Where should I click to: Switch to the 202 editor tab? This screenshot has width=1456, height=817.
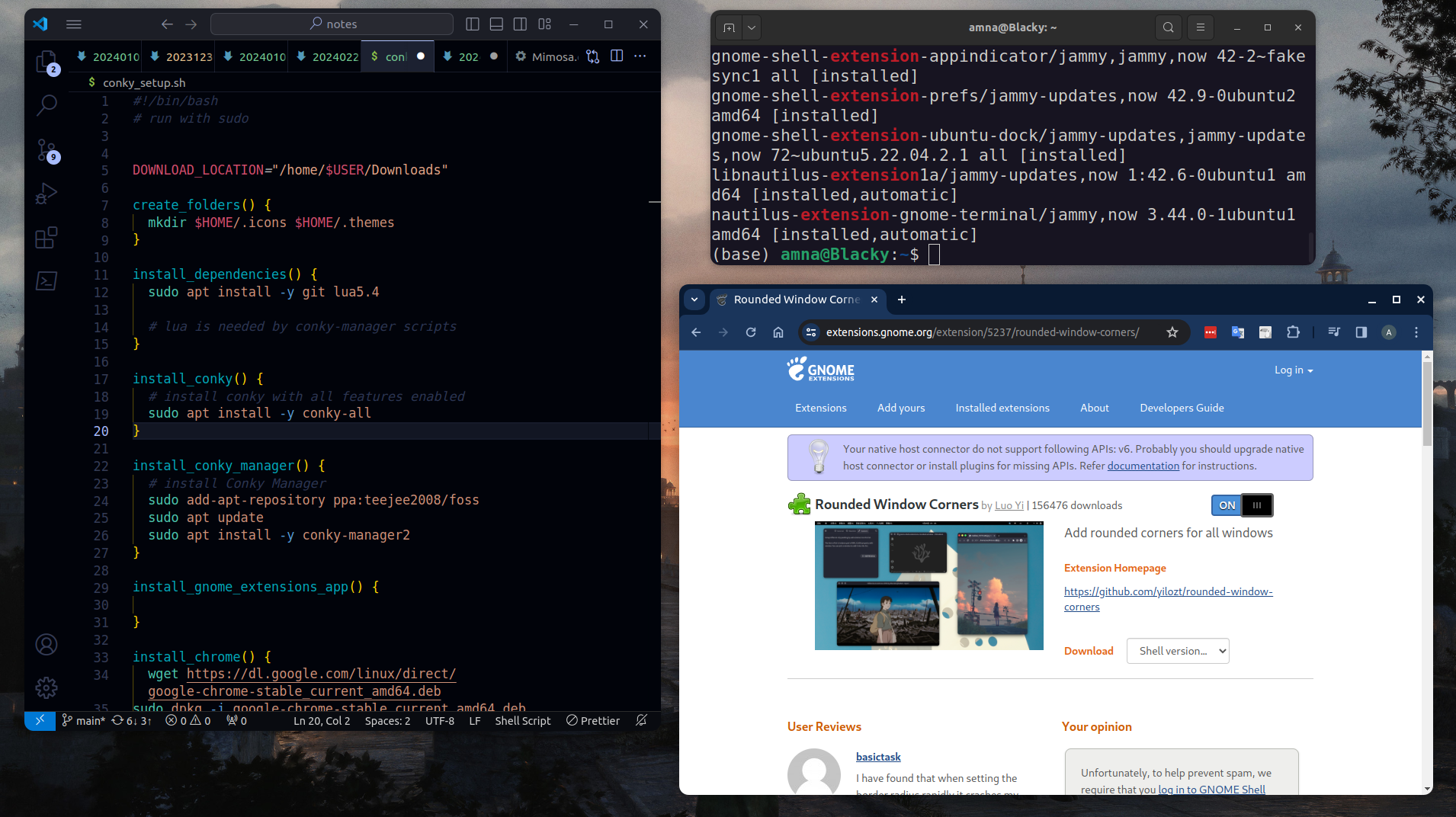(470, 56)
